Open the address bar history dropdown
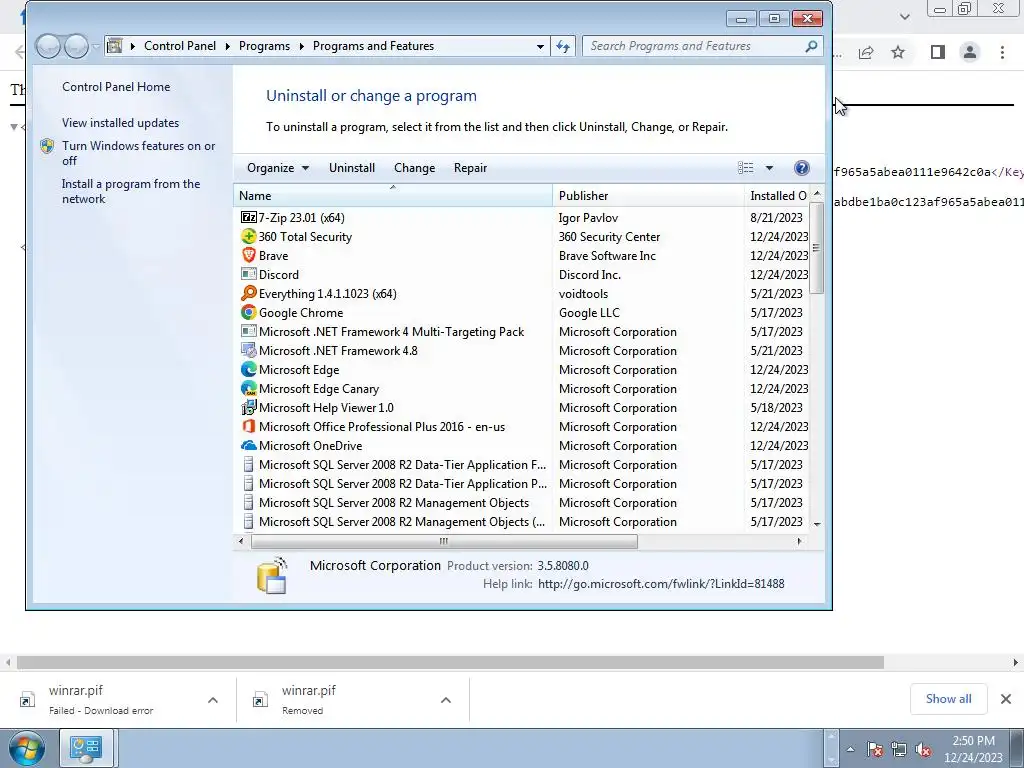Viewport: 1024px width, 768px height. click(540, 46)
